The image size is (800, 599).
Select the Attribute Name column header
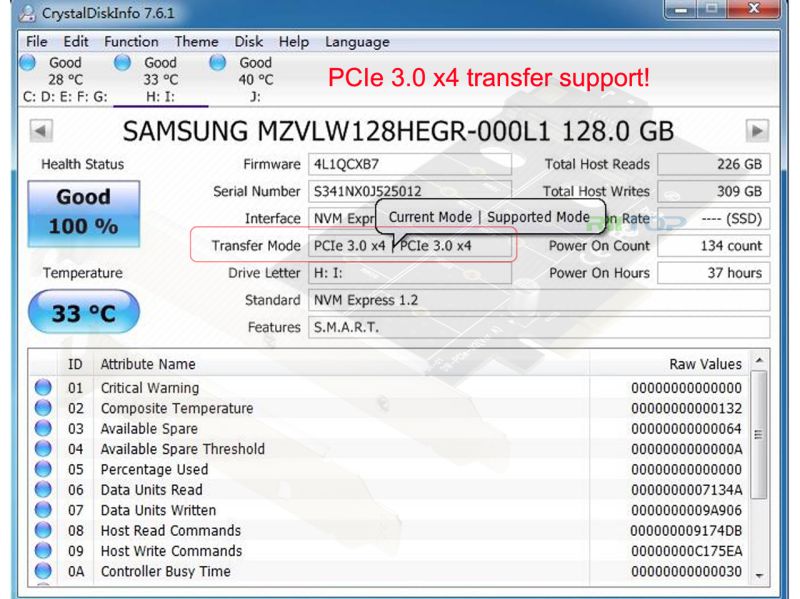click(147, 364)
